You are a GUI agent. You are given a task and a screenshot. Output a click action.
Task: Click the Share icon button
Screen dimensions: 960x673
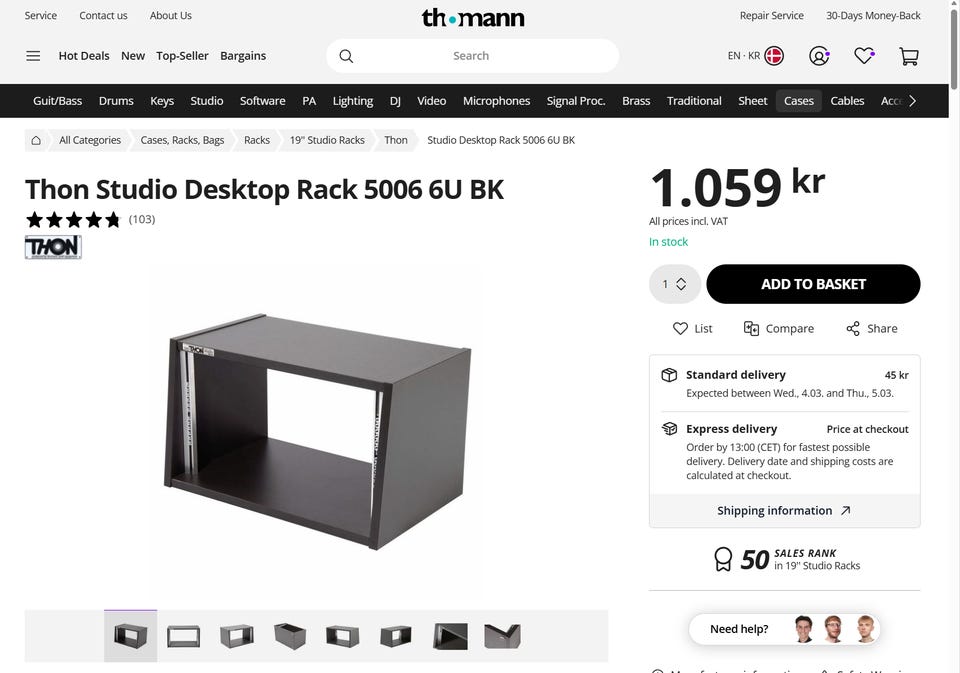872,328
